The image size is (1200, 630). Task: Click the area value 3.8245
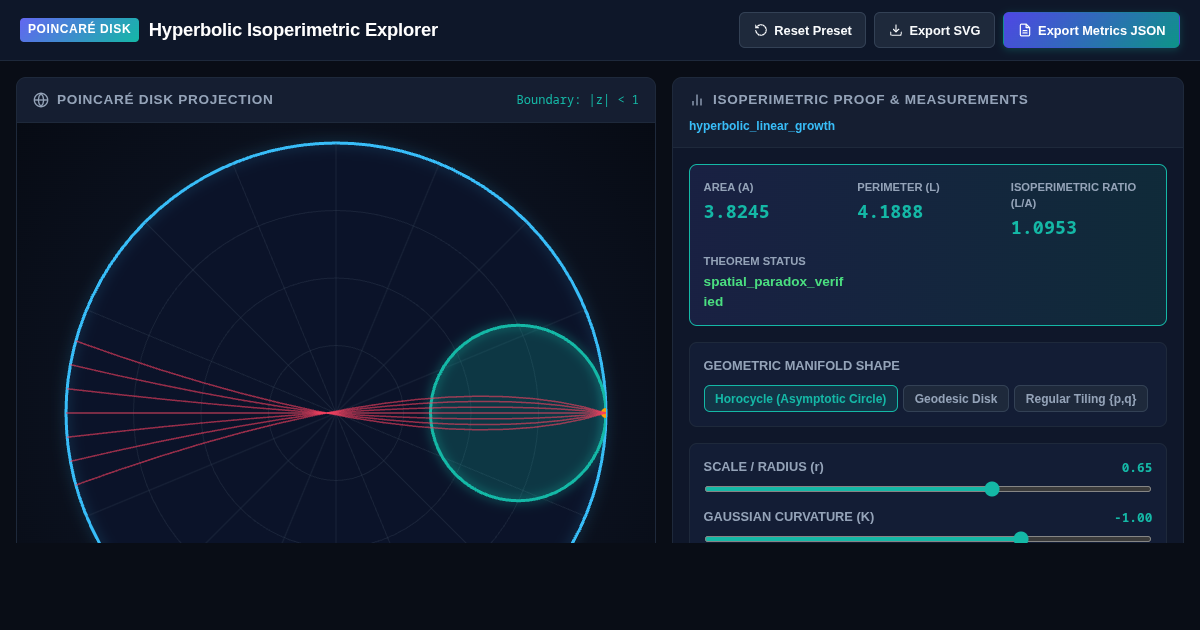737,212
